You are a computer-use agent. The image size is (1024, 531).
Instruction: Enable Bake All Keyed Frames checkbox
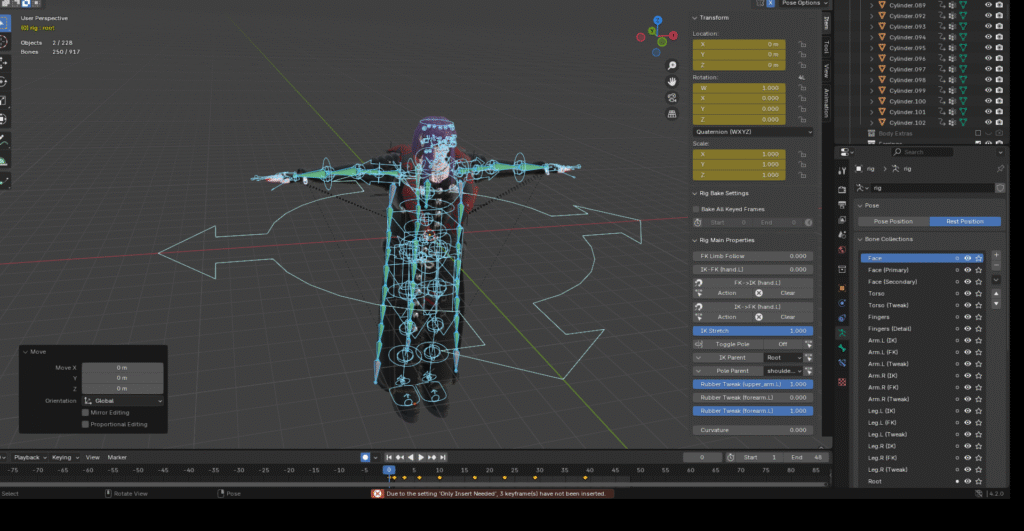[697, 209]
